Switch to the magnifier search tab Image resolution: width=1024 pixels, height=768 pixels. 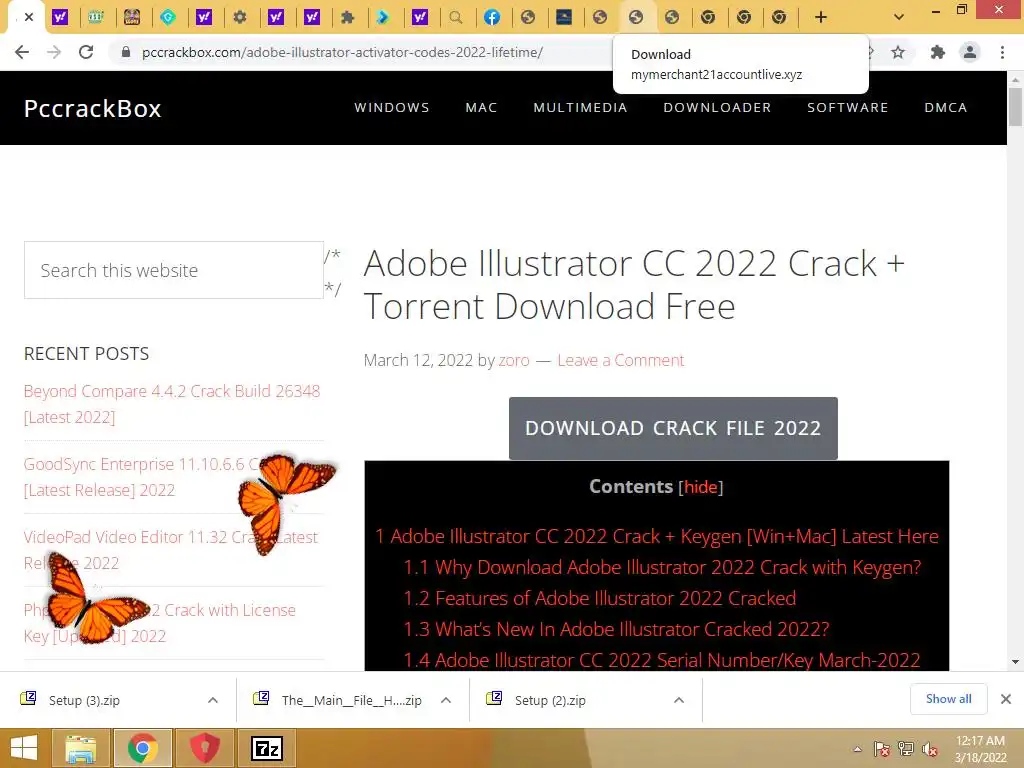tap(456, 17)
